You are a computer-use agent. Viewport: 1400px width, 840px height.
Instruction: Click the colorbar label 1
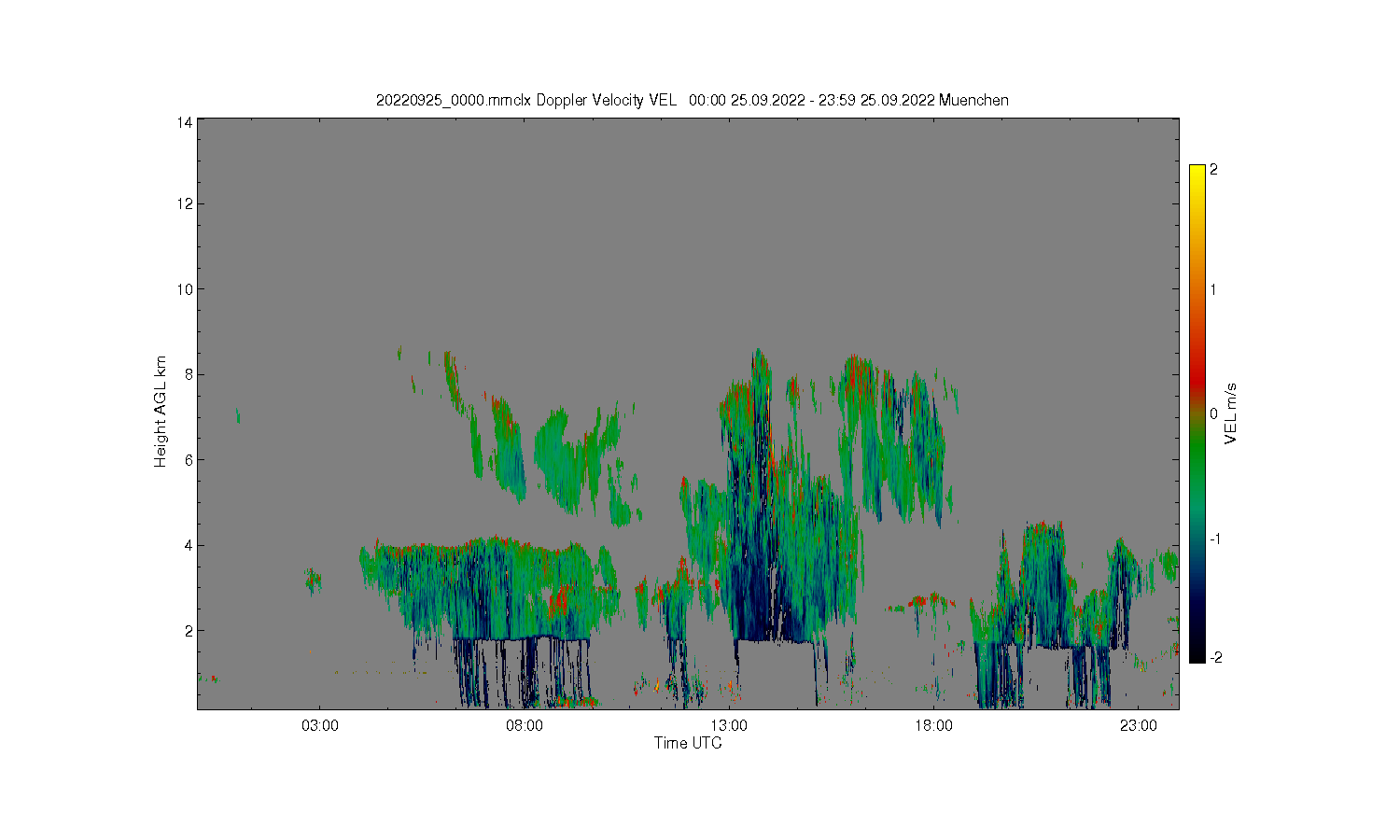pyautogui.click(x=1213, y=289)
